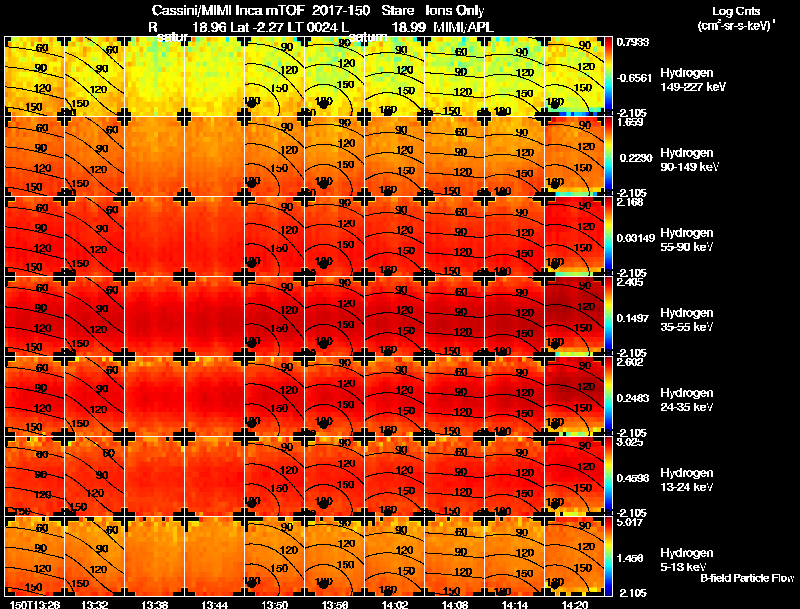Select the 14:08 time tick label
Image resolution: width=800 pixels, height=609 pixels.
[x=455, y=604]
